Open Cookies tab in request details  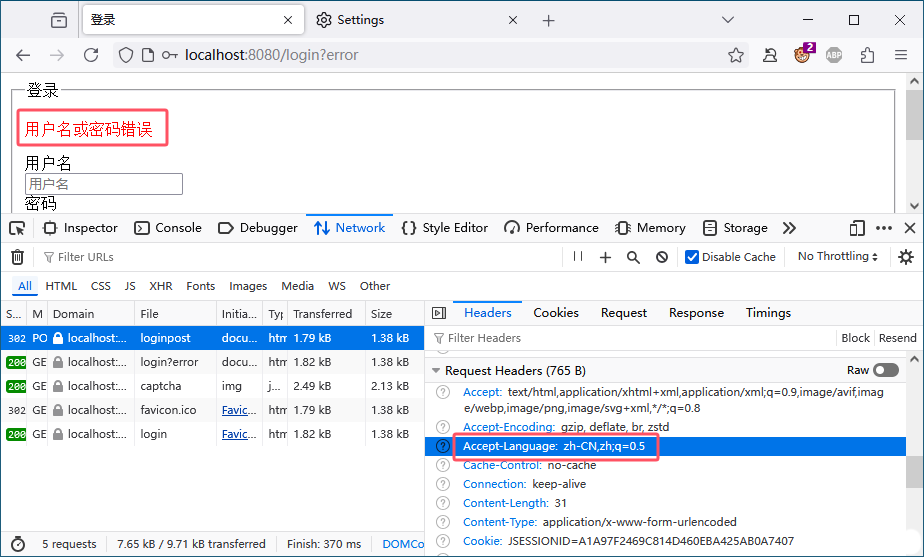point(556,313)
